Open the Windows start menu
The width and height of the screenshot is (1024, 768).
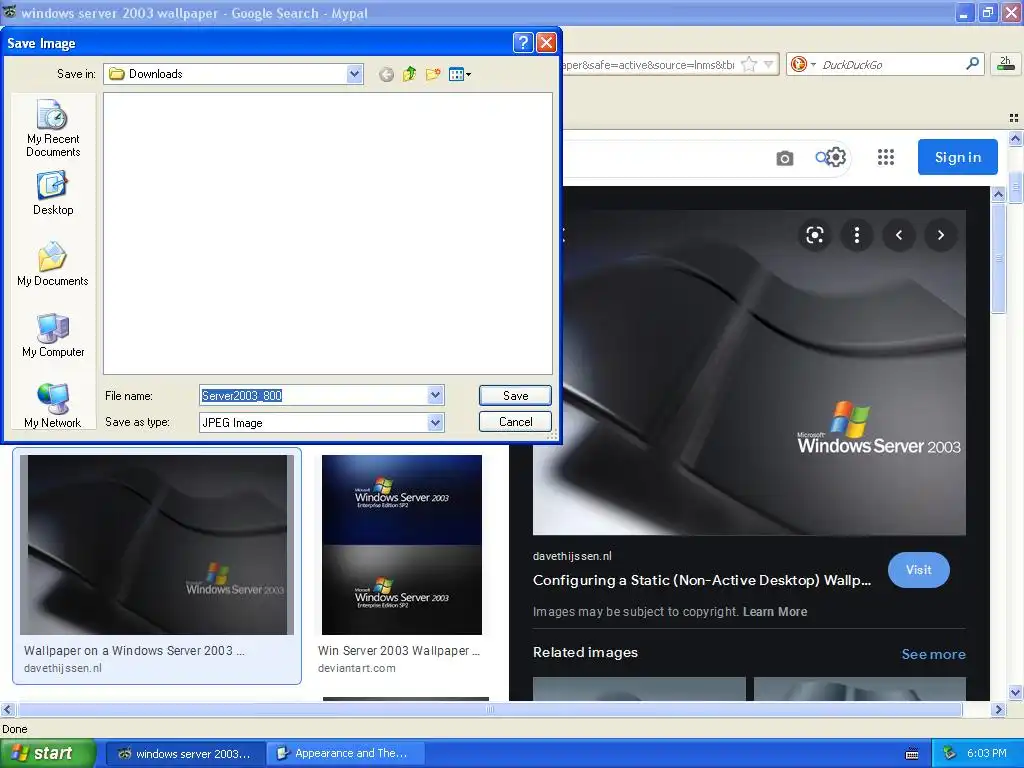(x=48, y=753)
